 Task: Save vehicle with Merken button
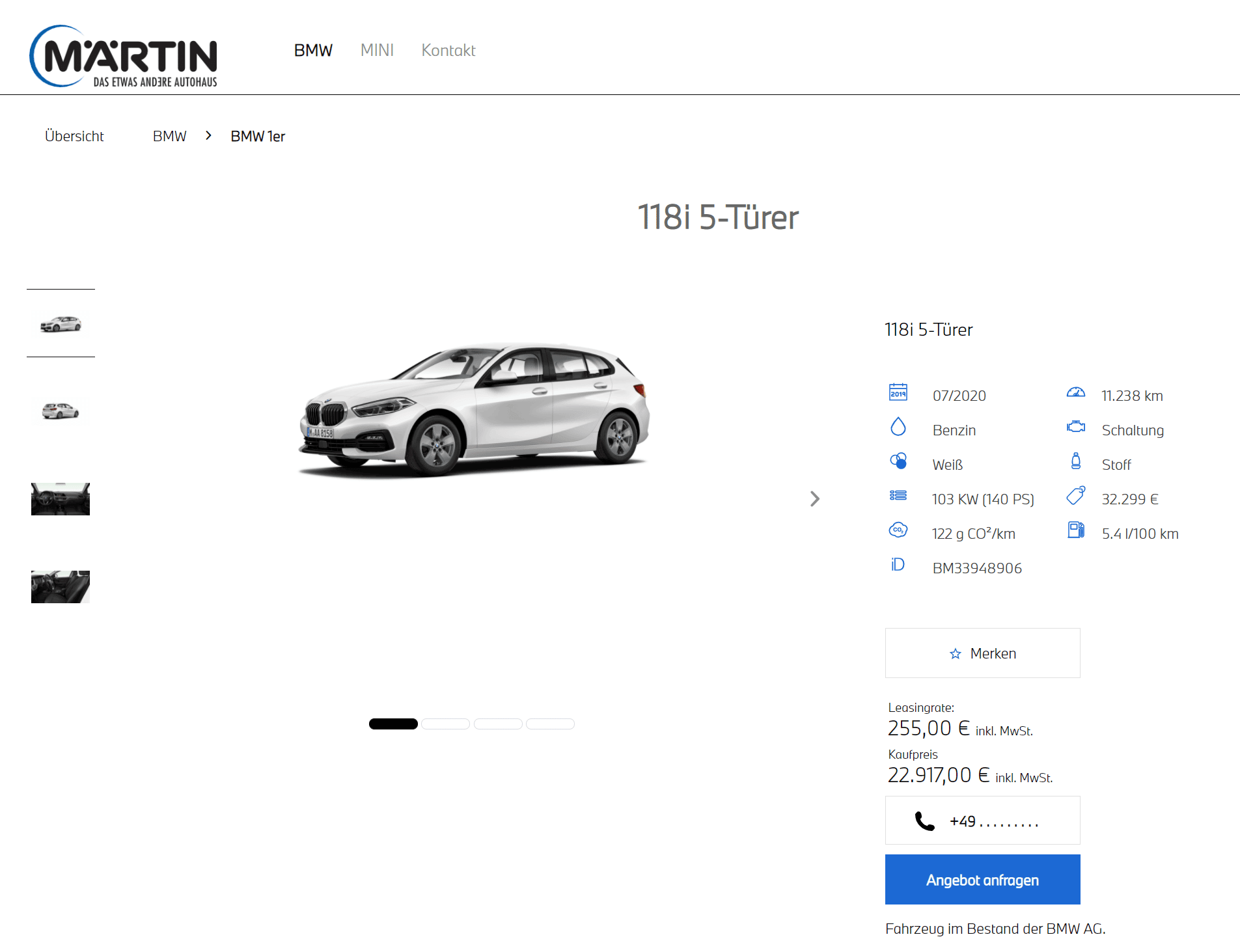(x=982, y=653)
